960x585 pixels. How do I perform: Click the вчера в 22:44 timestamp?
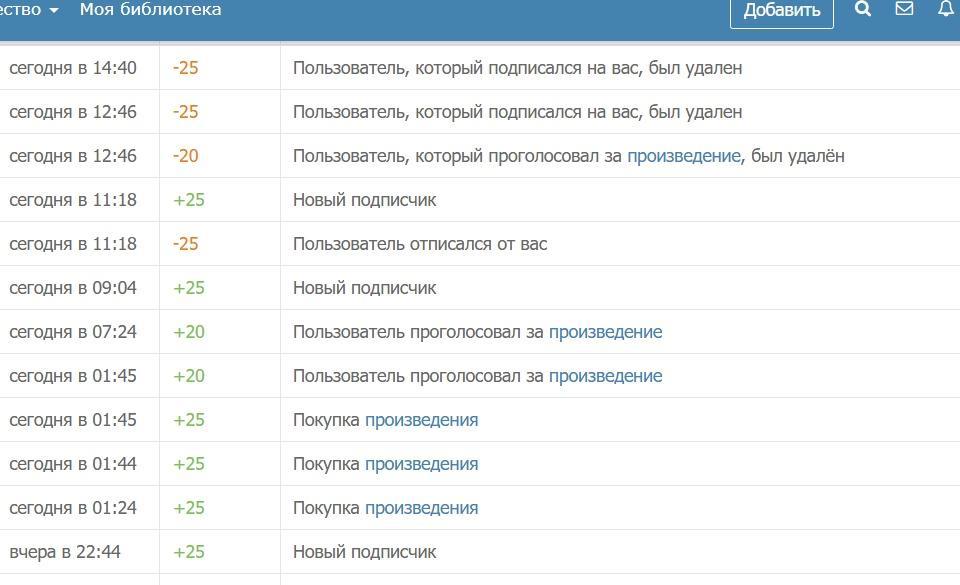pyautogui.click(x=65, y=552)
